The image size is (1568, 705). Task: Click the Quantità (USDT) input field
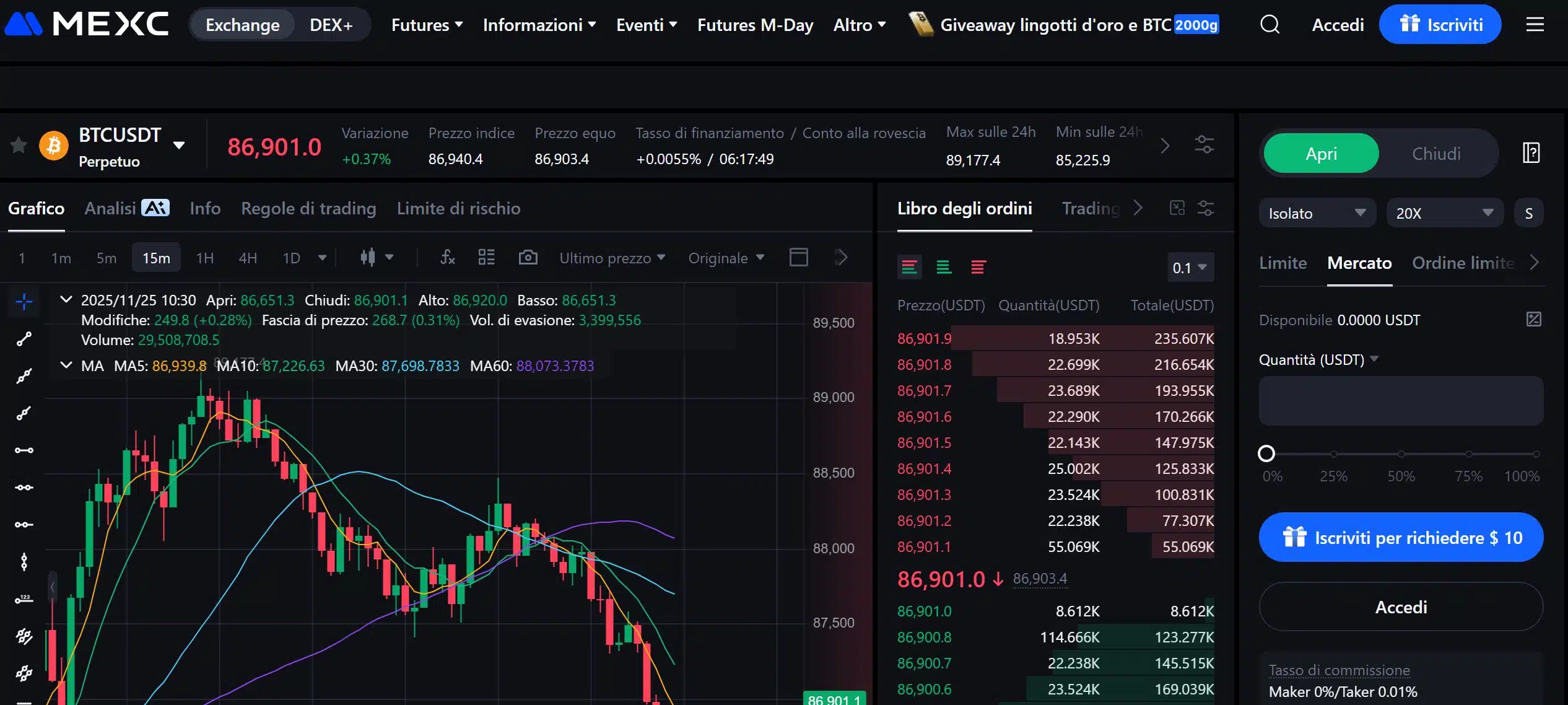[1401, 400]
